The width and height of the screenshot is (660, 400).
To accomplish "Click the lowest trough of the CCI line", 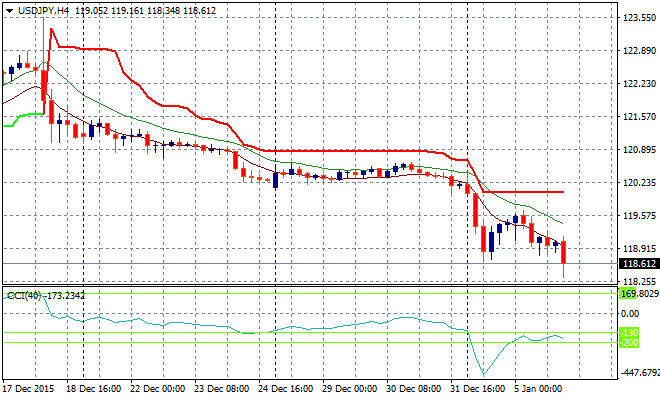I will pyautogui.click(x=483, y=374).
